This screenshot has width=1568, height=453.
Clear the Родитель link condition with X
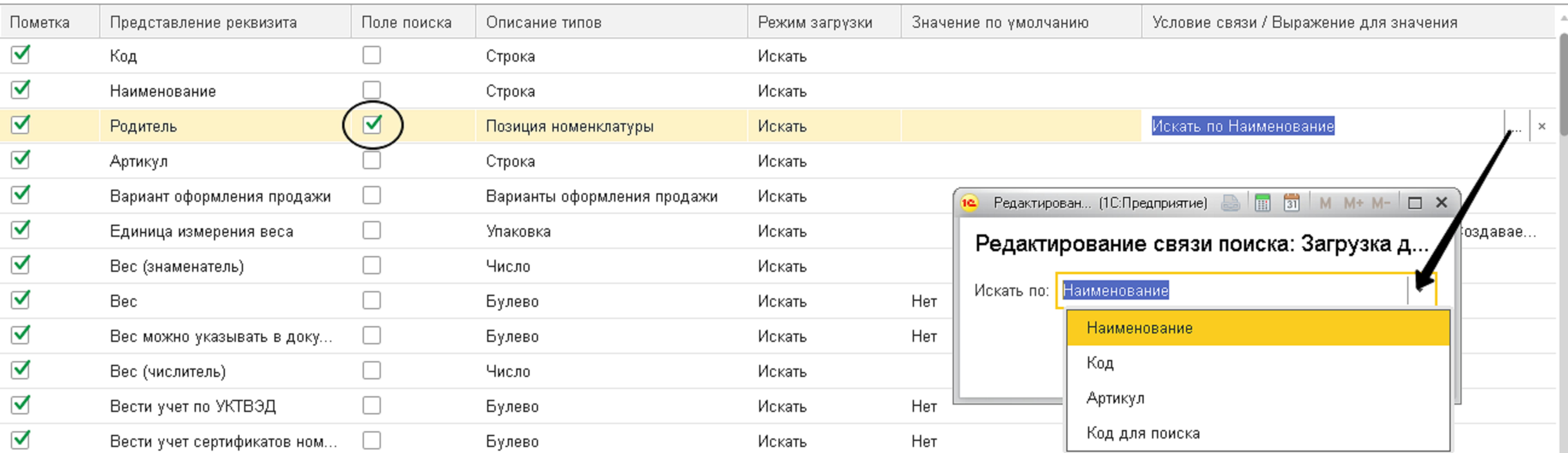coord(1542,126)
